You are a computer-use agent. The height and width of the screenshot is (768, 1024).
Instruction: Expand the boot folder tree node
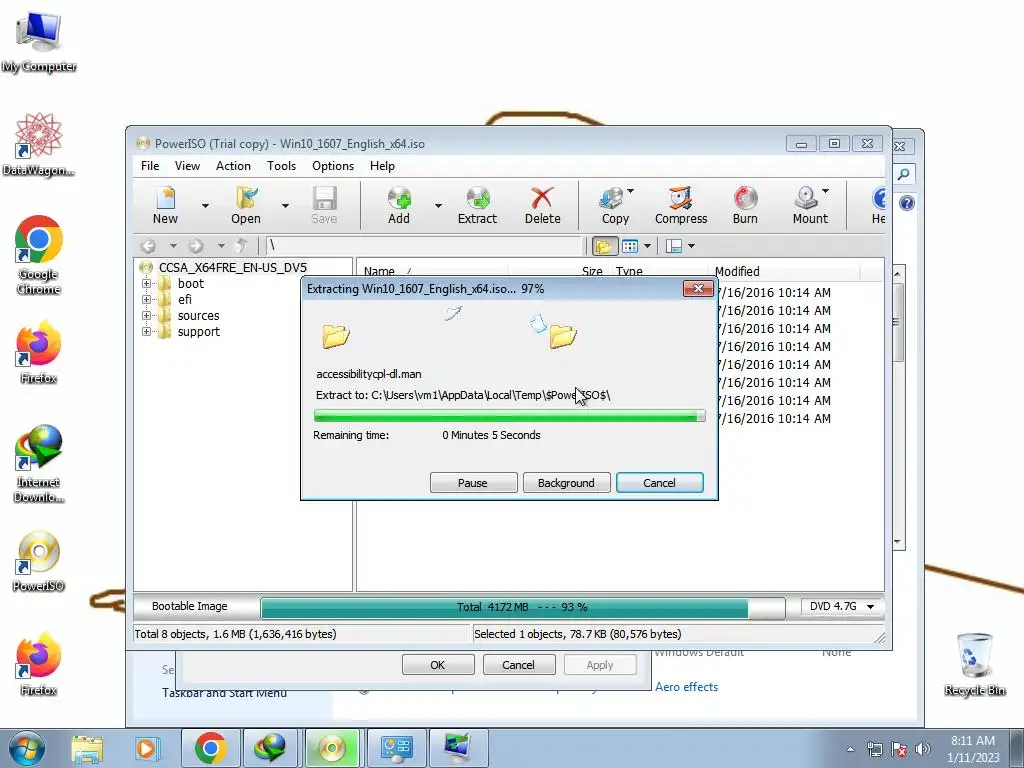[146, 283]
